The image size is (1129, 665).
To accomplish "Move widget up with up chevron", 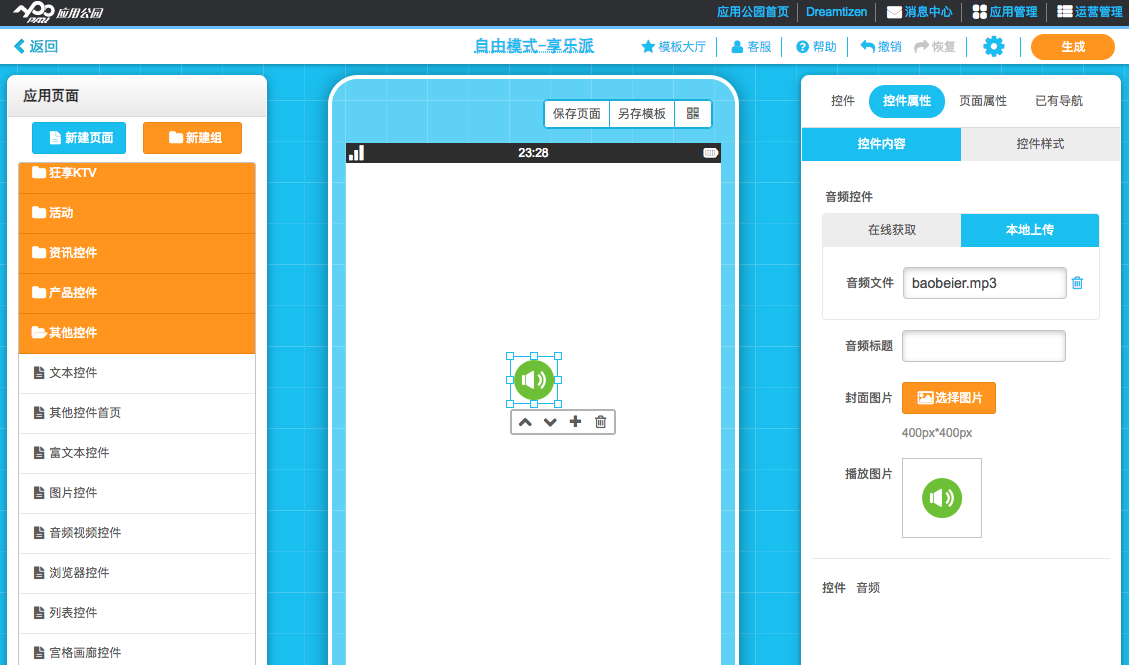I will point(525,422).
